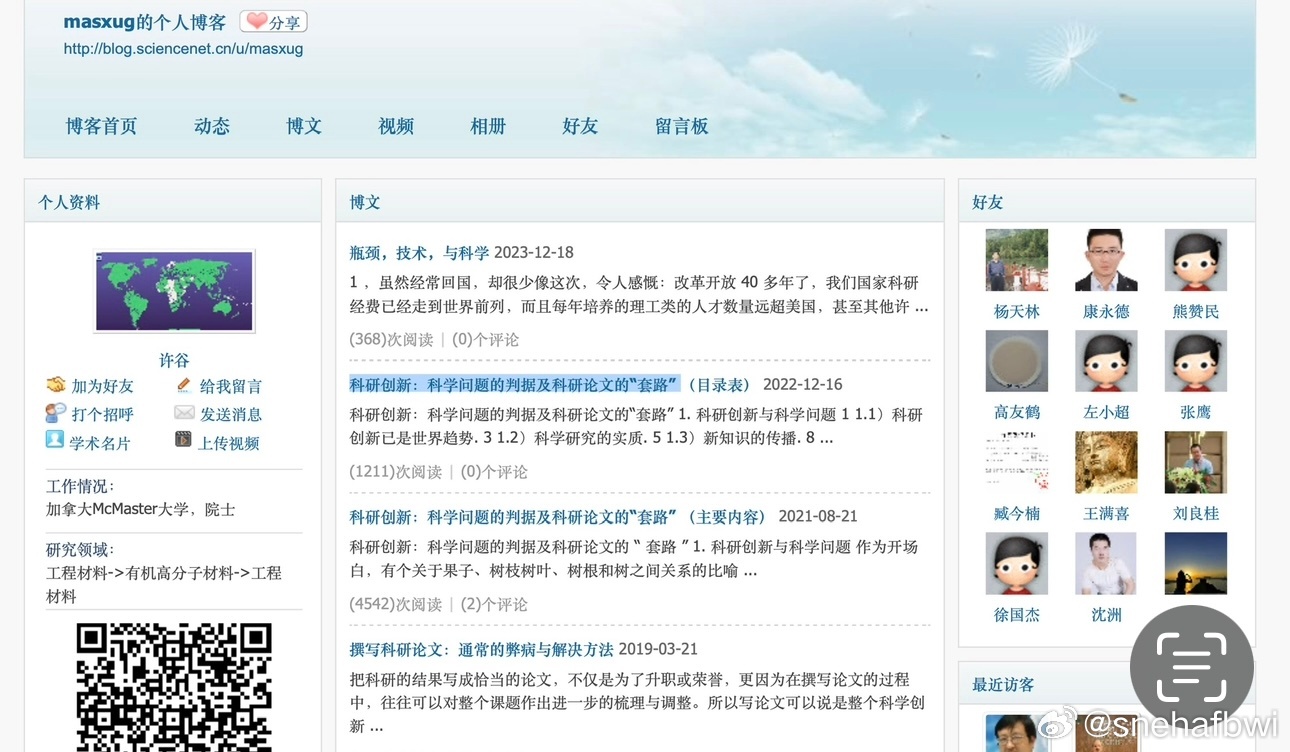Click the 发送消息 envelope icon

(184, 412)
